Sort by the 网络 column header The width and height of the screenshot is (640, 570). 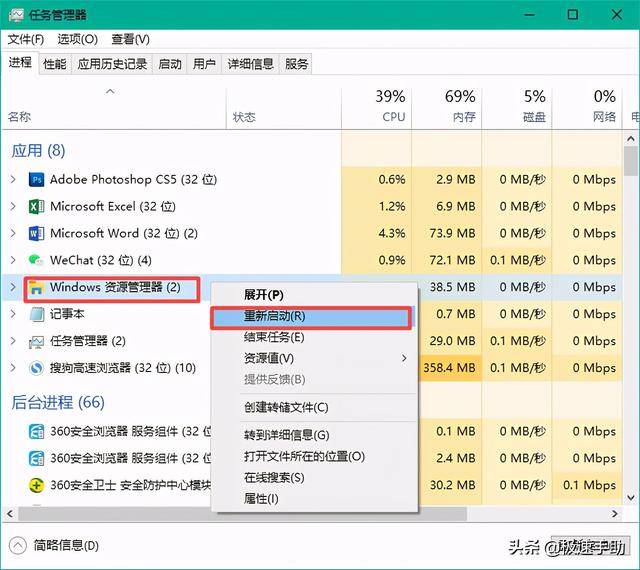587,108
